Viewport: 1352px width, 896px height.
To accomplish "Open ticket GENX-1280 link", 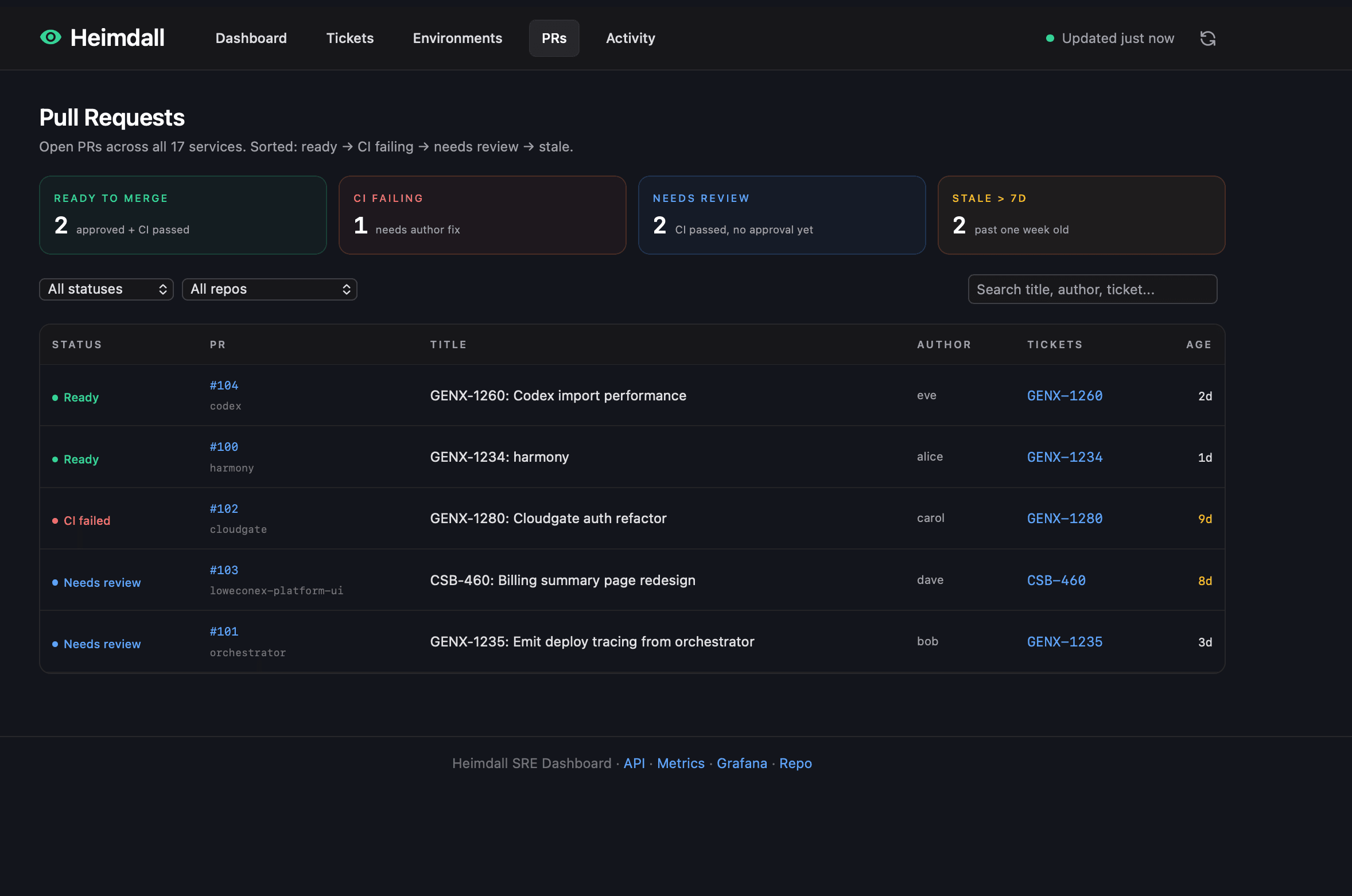I will (x=1064, y=519).
